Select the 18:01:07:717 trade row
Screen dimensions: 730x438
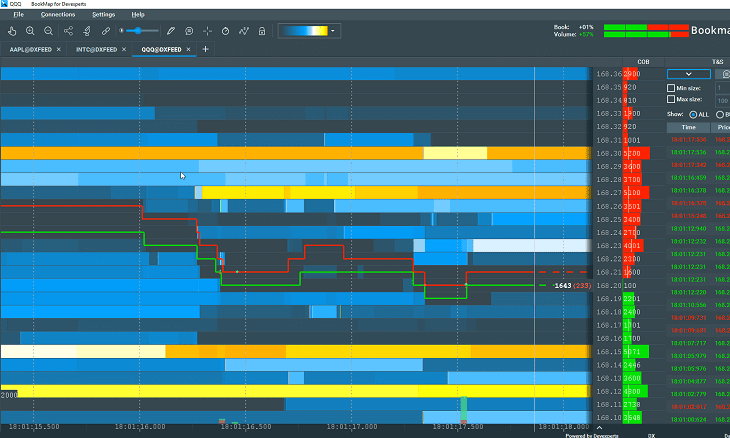pos(698,343)
